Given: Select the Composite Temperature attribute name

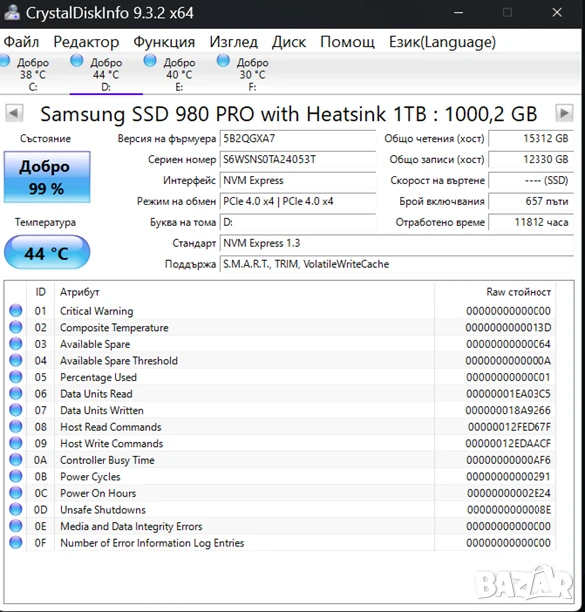Looking at the screenshot, I should (x=114, y=328).
